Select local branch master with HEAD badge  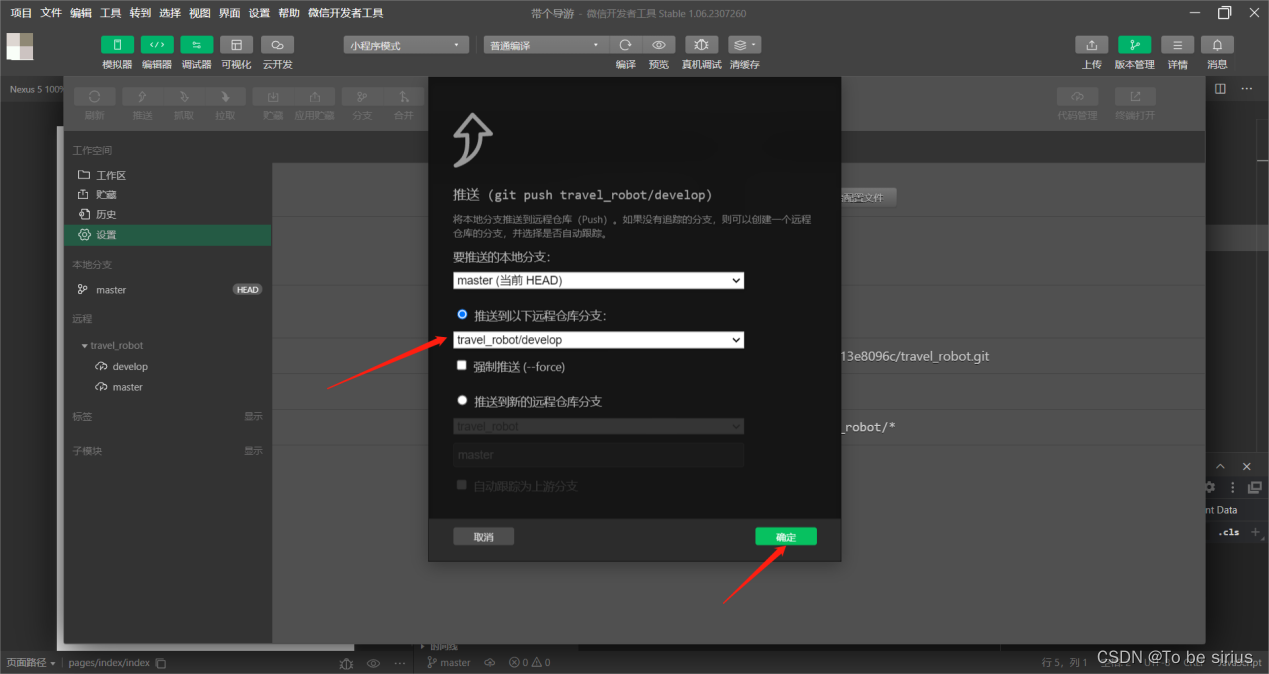click(x=167, y=290)
